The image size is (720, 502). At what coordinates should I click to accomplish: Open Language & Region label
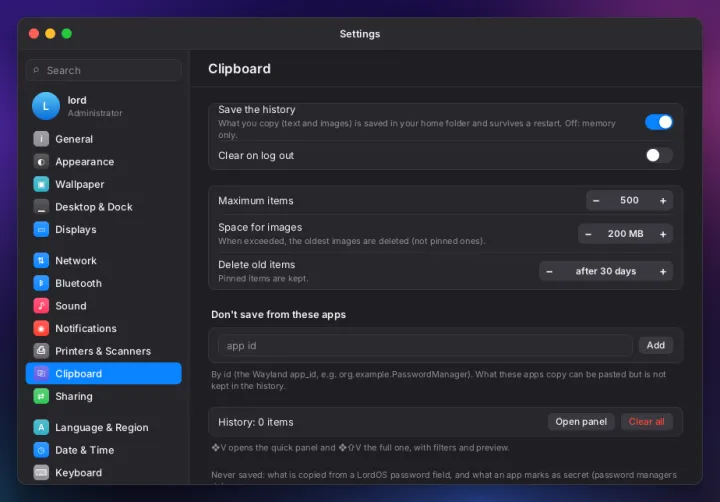click(102, 428)
